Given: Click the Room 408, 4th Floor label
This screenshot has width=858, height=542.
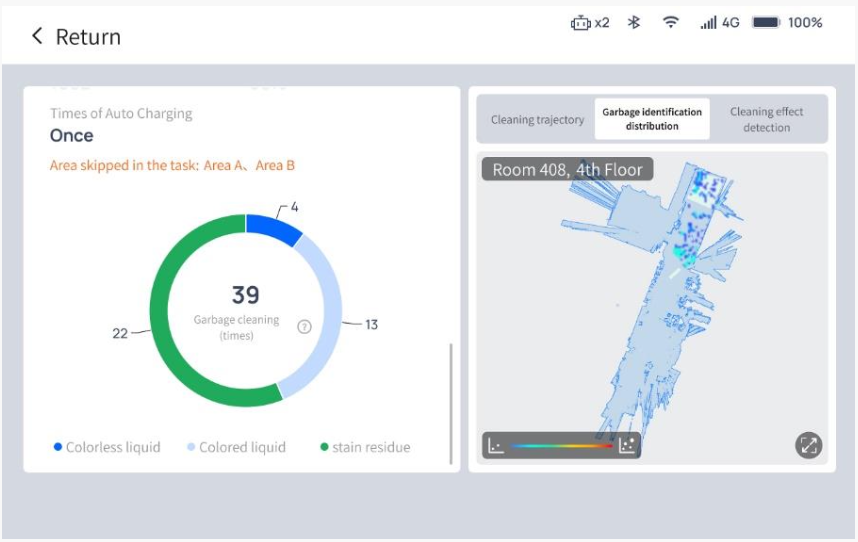Looking at the screenshot, I should coord(567,169).
